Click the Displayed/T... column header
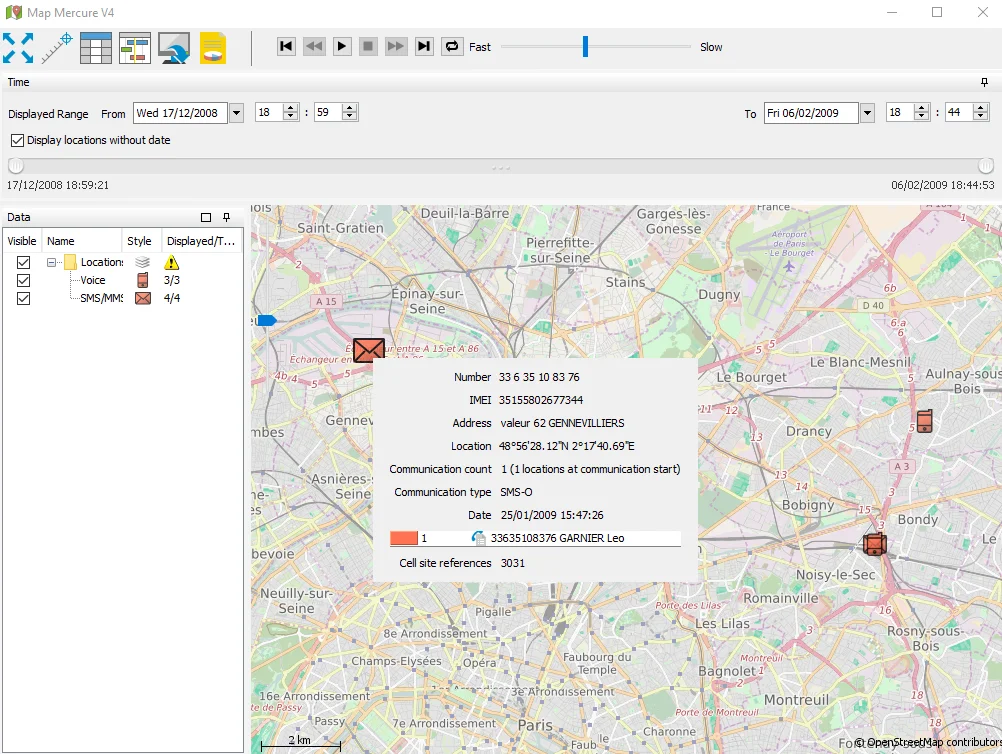1002x754 pixels. [x=200, y=241]
